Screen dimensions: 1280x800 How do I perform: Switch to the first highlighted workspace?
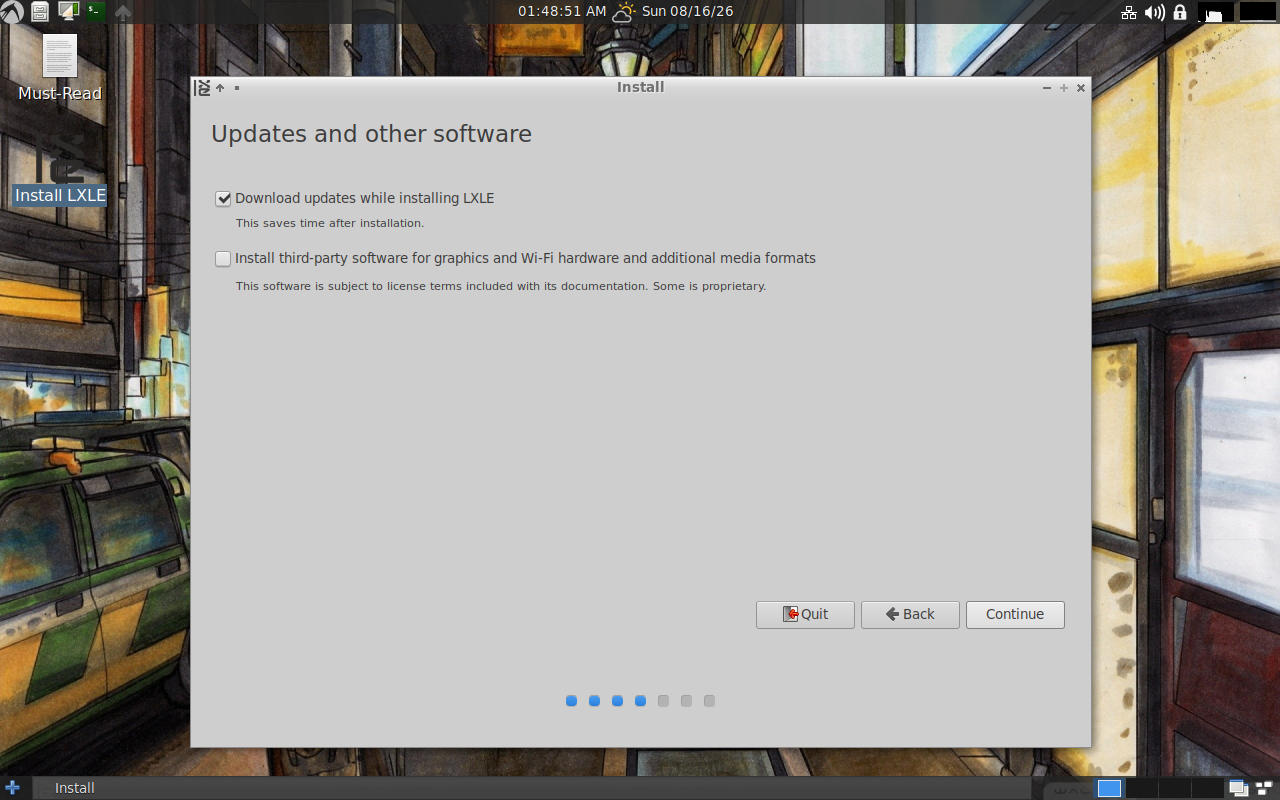(1109, 788)
